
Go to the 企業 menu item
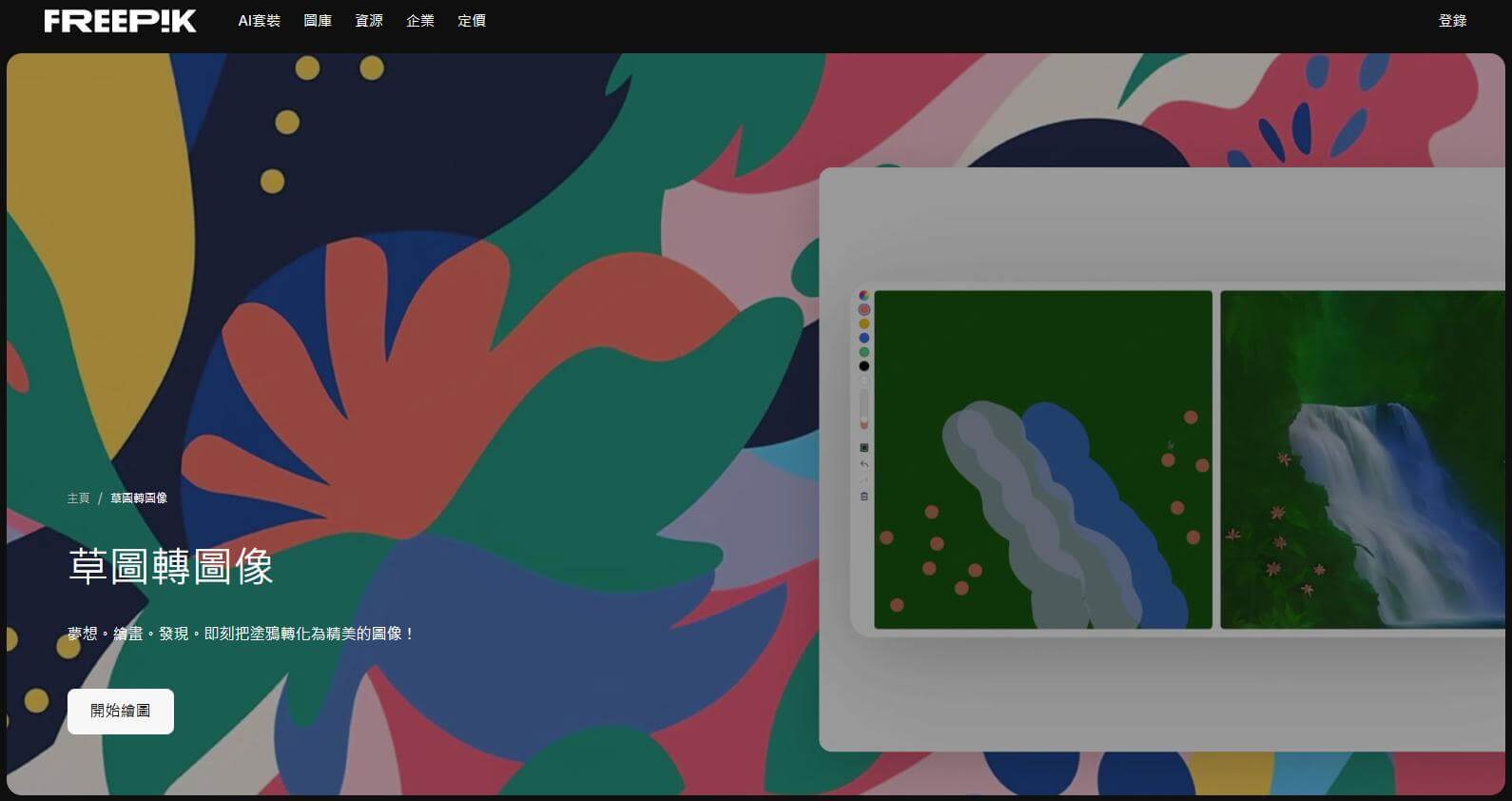(x=420, y=21)
